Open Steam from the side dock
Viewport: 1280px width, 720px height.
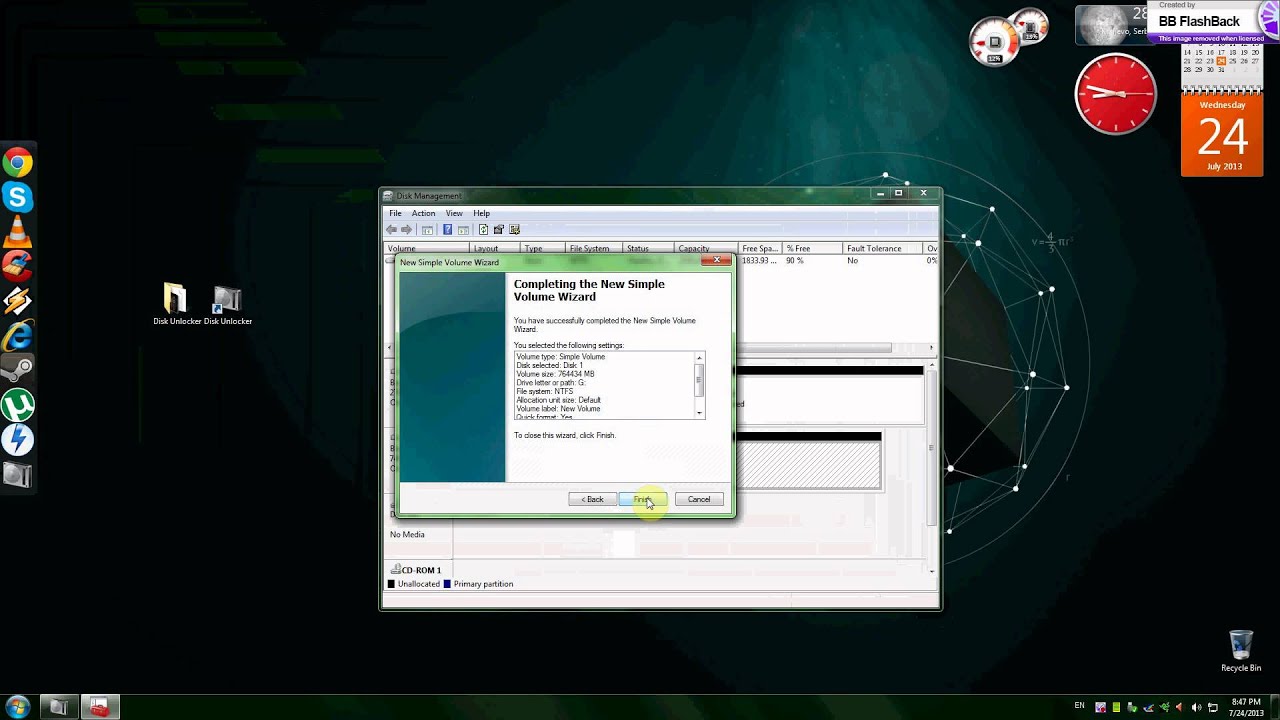(17, 370)
